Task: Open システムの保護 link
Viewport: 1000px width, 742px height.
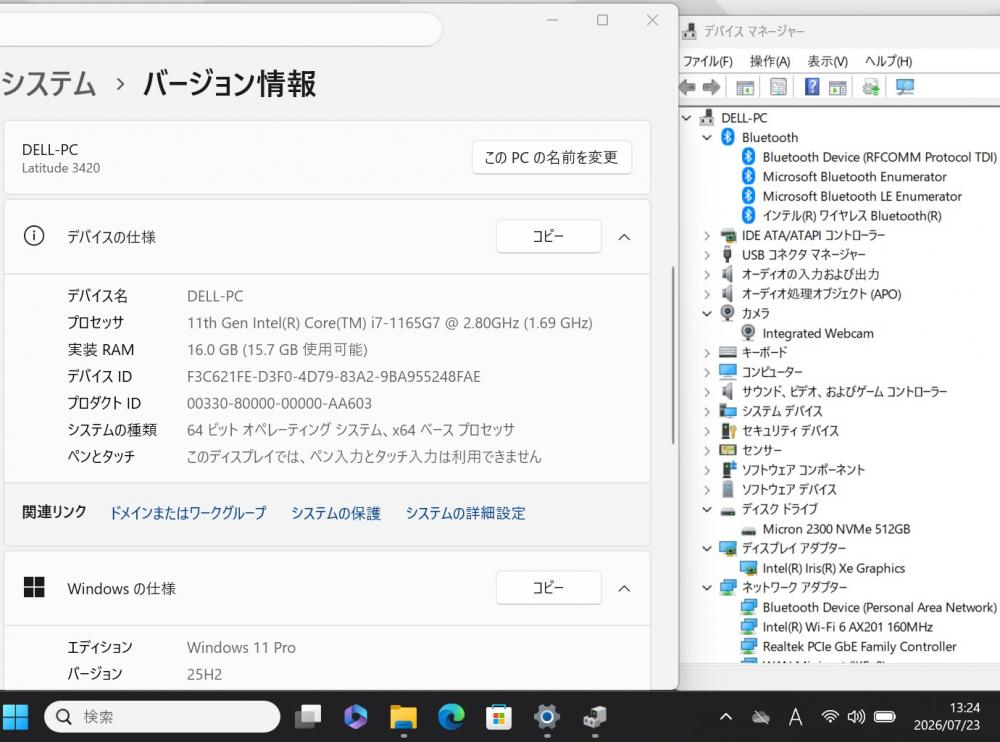Action: 336,513
